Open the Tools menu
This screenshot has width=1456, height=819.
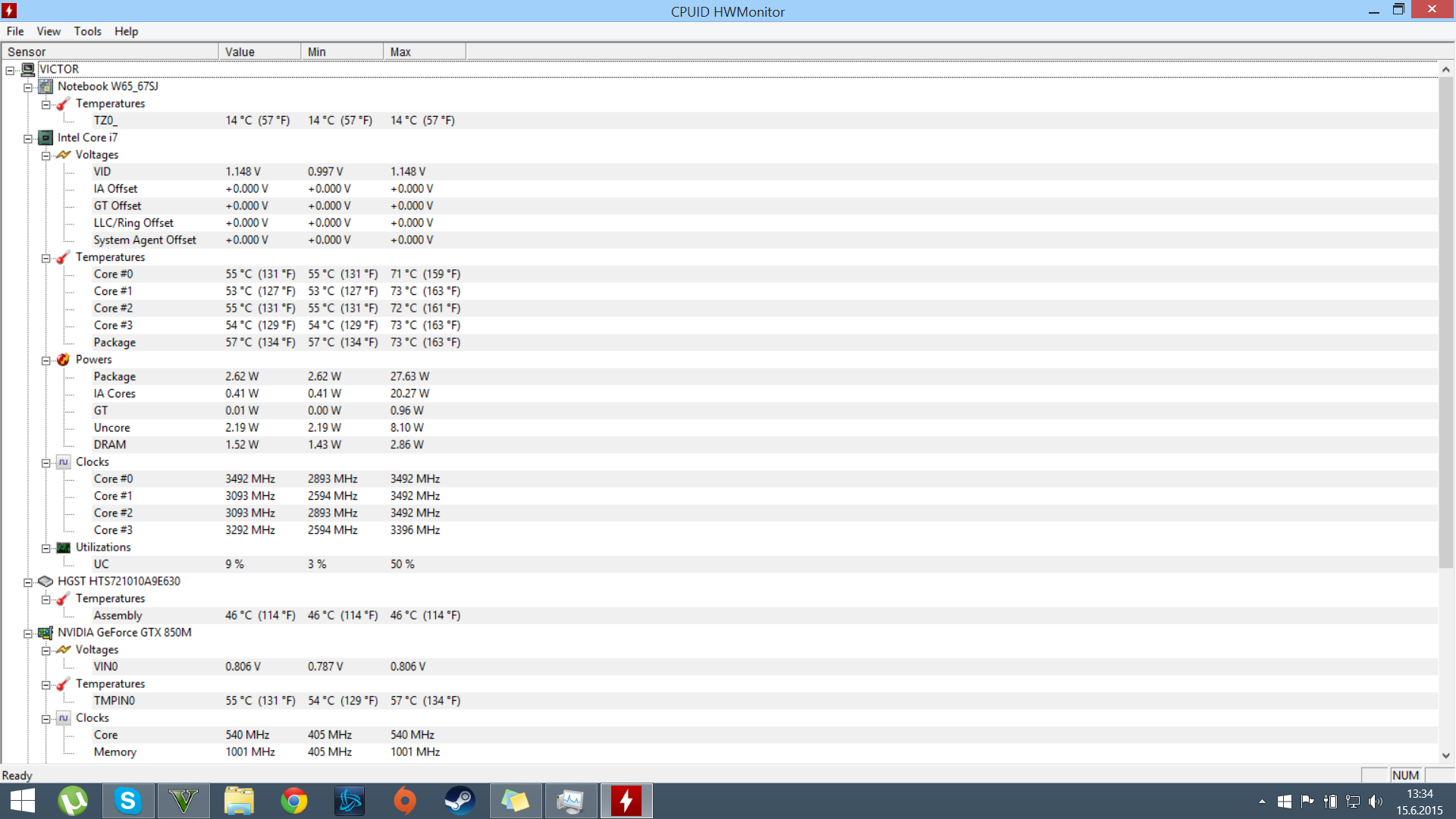pos(88,31)
